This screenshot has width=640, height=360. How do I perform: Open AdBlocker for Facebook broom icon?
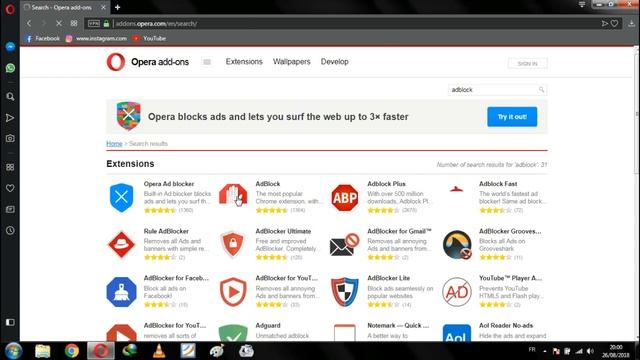point(121,292)
